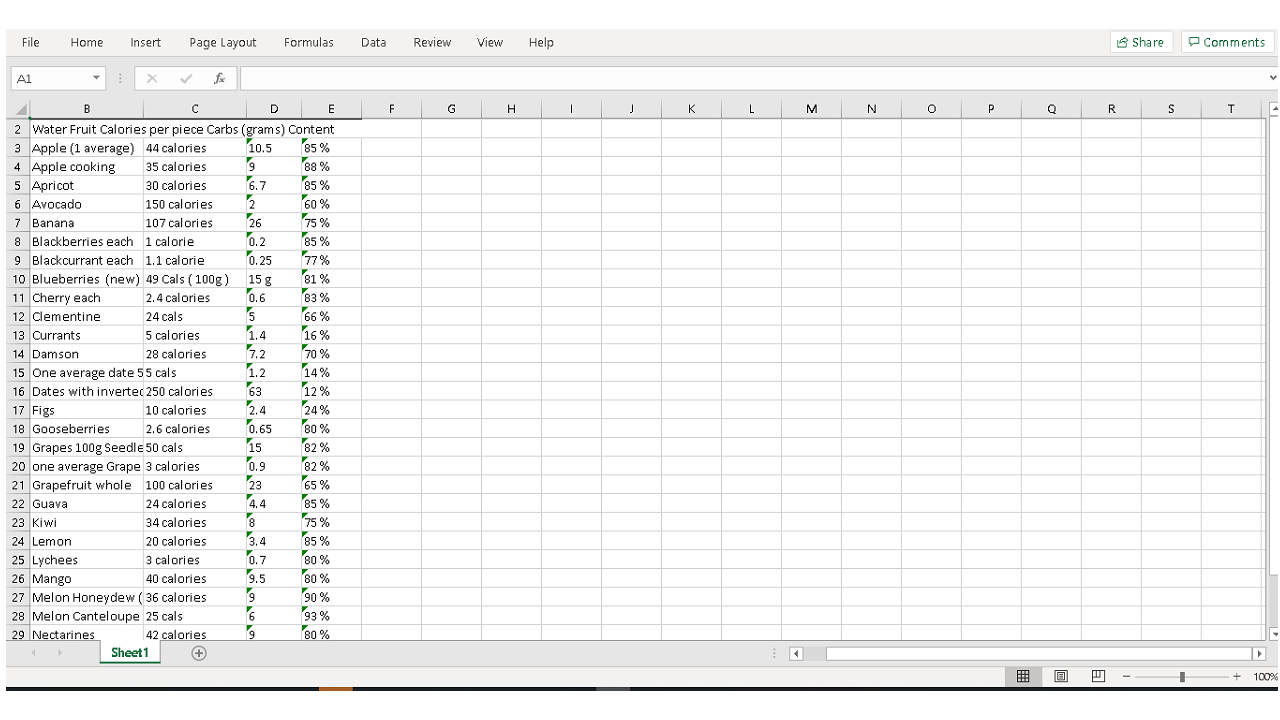Open the View ribbon tab
The width and height of the screenshot is (1280, 720).
pos(490,42)
